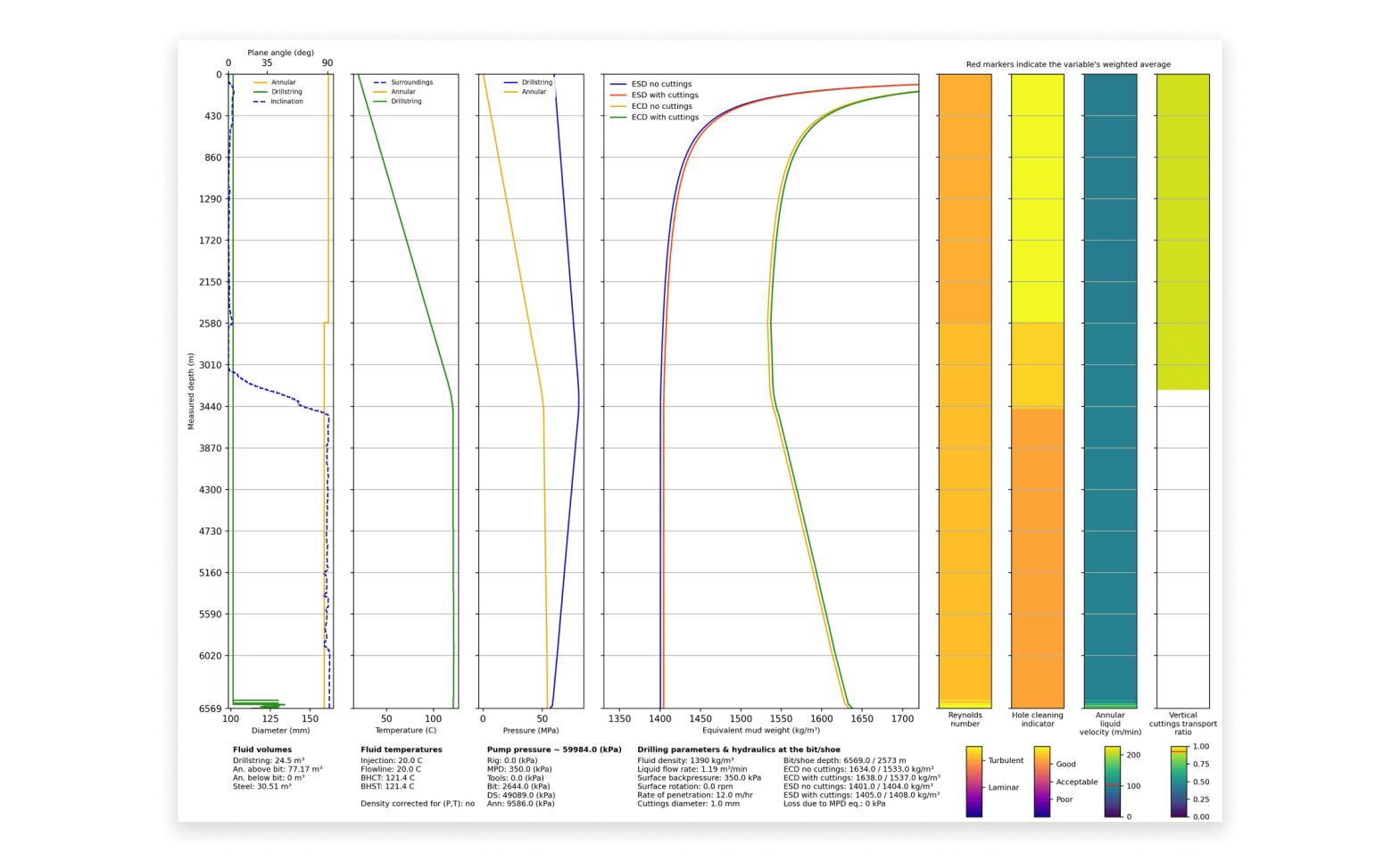
Task: Click "Drilling parameters & hydraulics" heading
Action: tap(739, 750)
